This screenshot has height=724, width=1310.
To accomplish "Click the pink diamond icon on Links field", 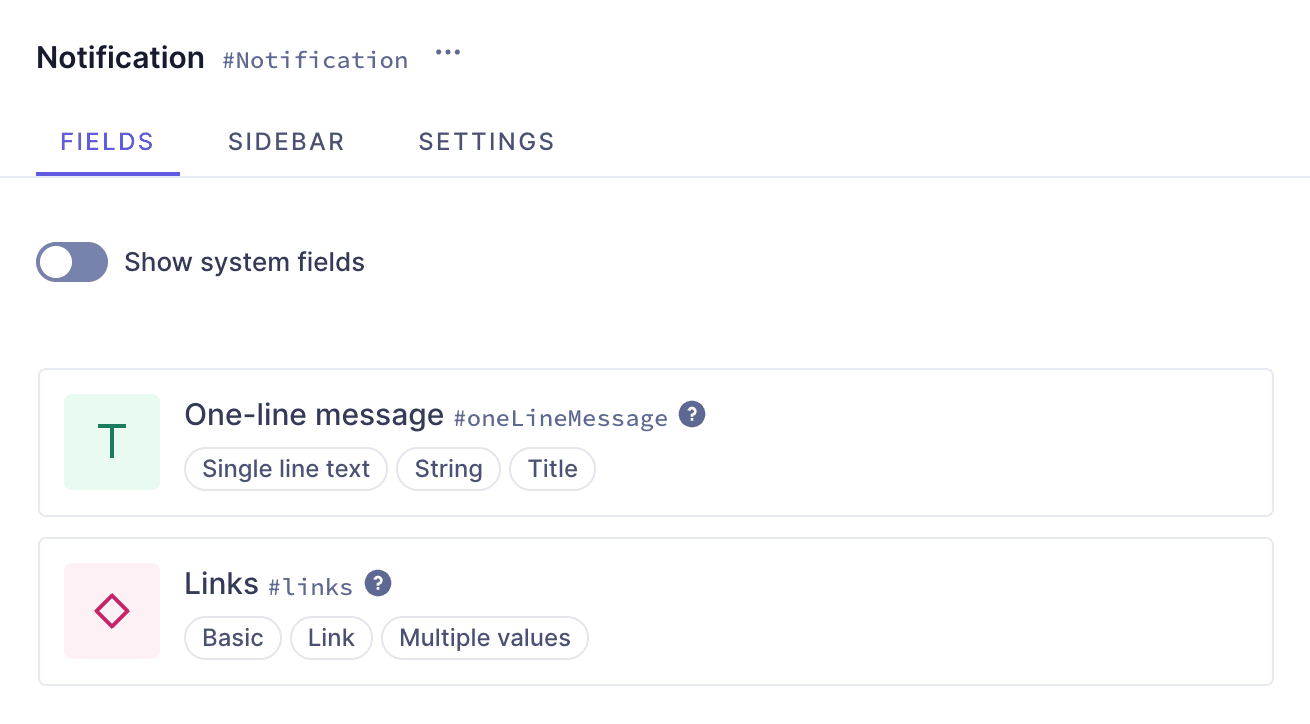I will (111, 610).
